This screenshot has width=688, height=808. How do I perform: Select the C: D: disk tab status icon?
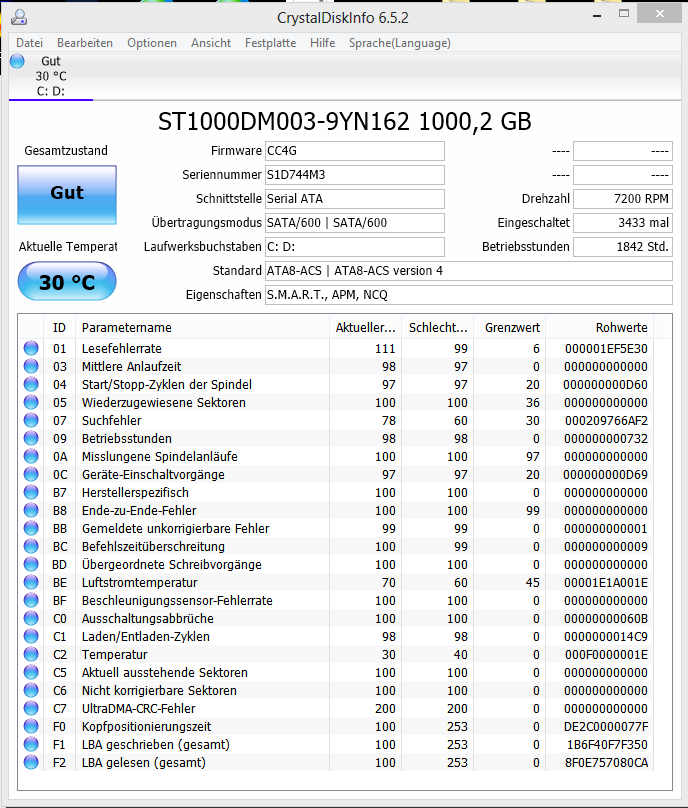(x=17, y=61)
